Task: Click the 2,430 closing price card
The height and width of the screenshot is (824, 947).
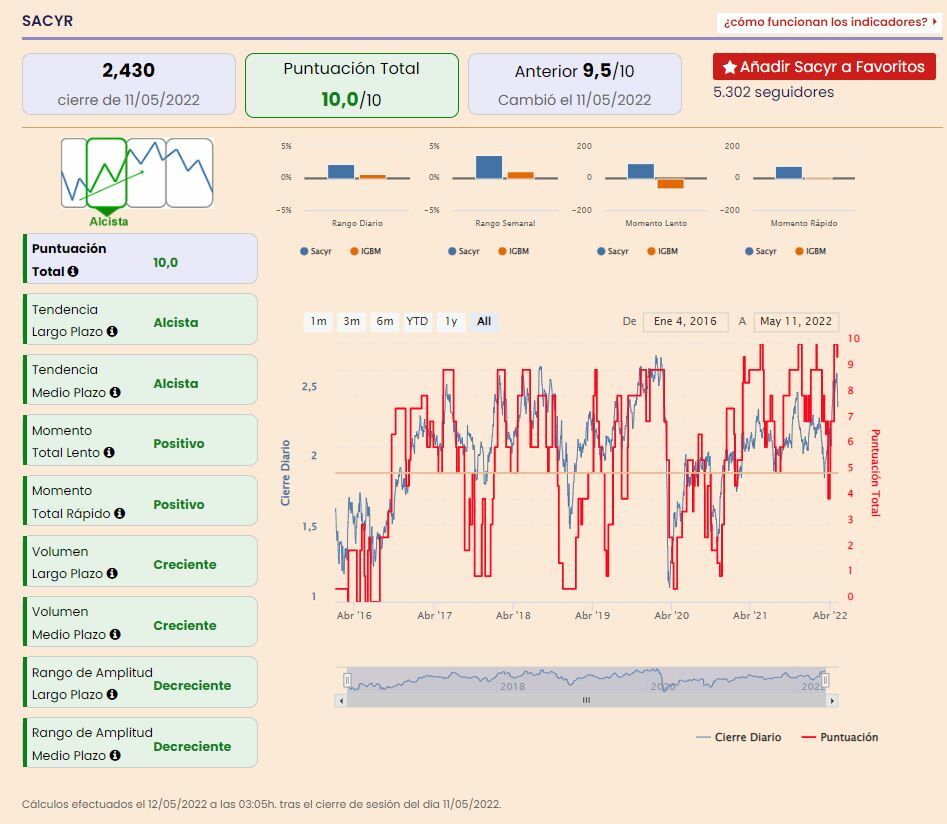Action: (129, 84)
